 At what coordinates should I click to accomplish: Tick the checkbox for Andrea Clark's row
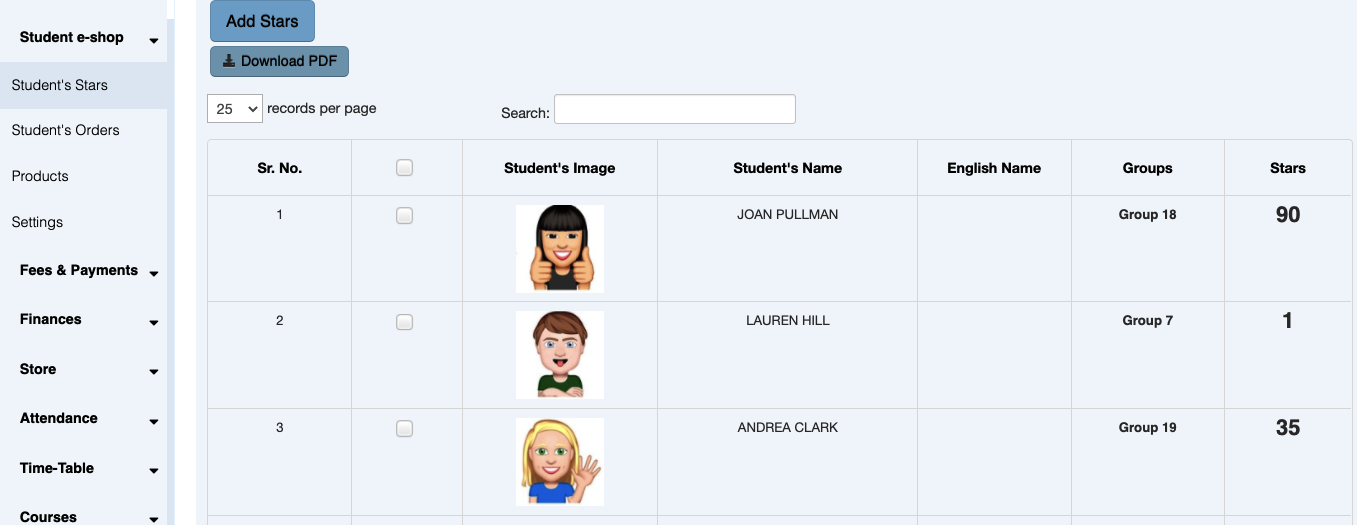tap(404, 428)
